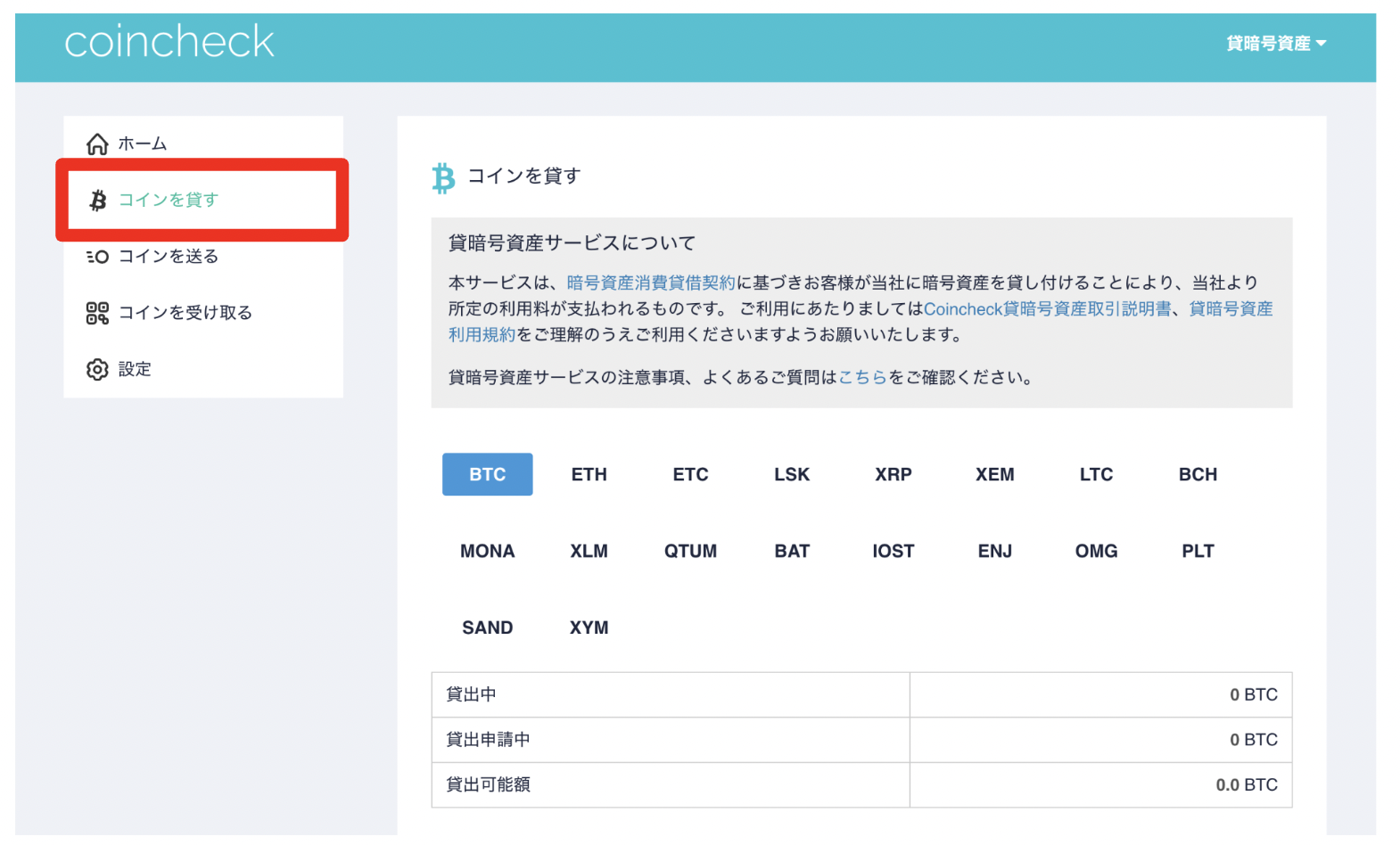Viewport: 1400px width, 845px height.
Task: Click the 0 BTC value in 貸出申請中 row
Action: click(1254, 739)
